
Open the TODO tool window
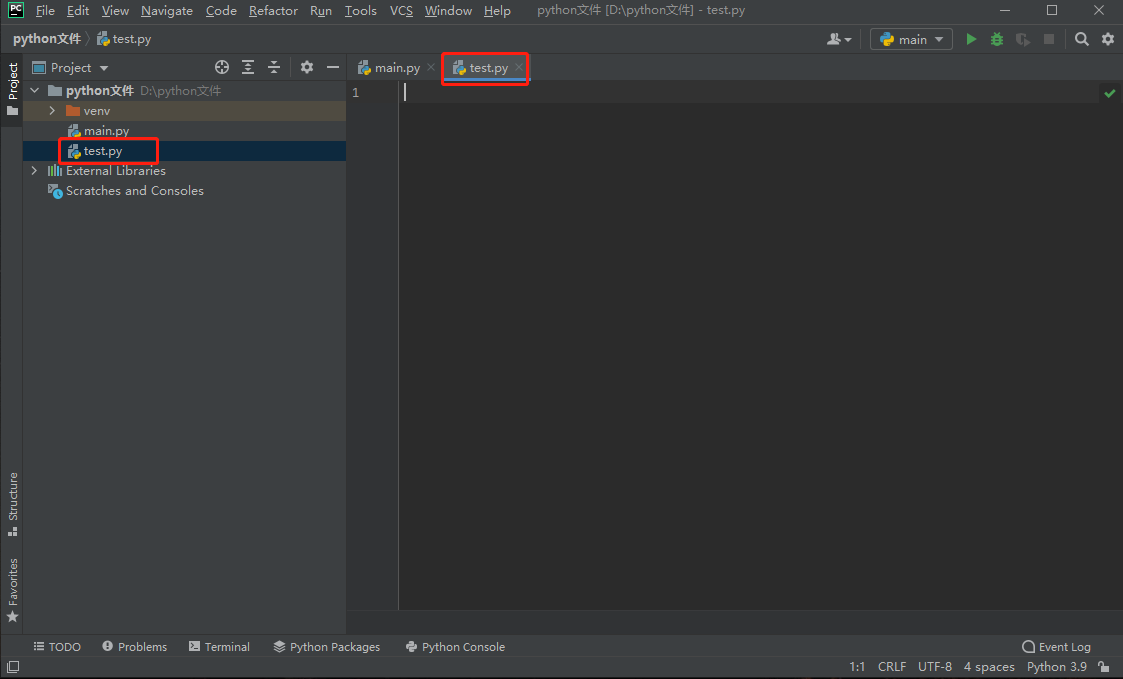click(x=57, y=647)
